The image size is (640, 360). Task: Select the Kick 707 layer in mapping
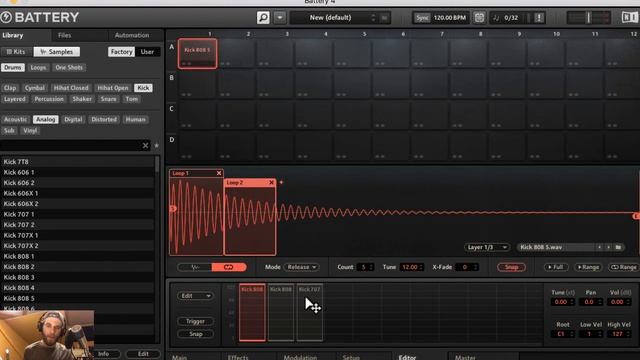(x=309, y=312)
